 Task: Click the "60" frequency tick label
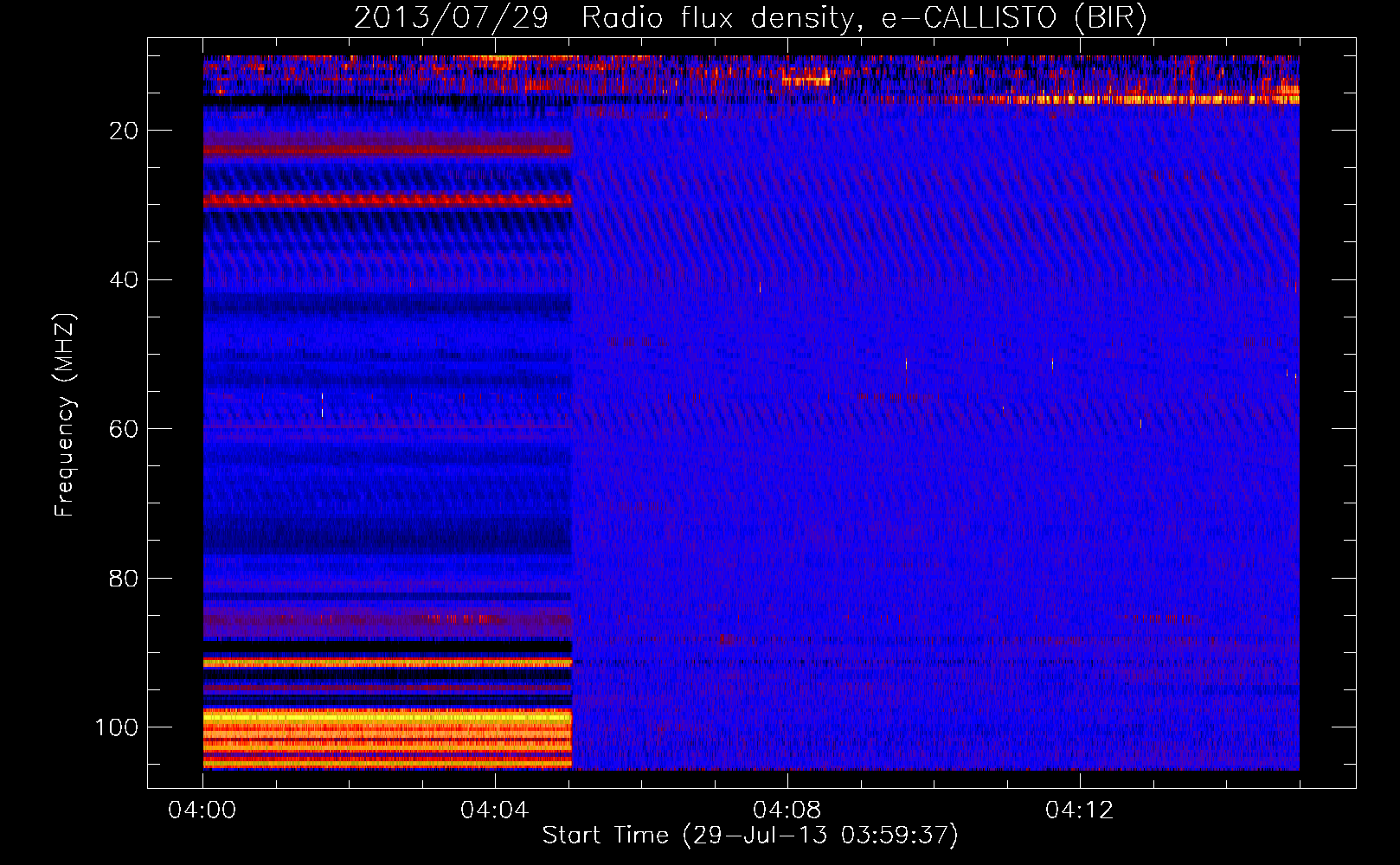(124, 429)
